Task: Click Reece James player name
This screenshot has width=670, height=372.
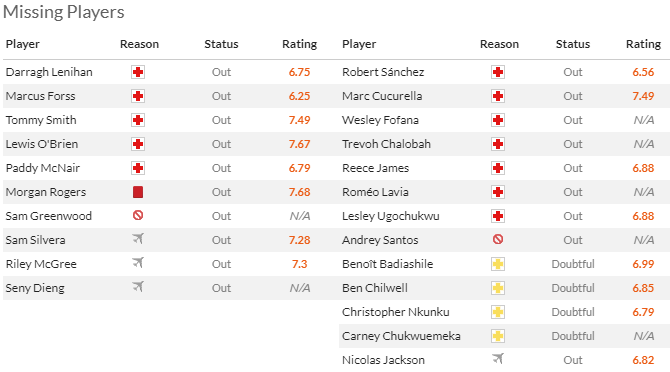Action: [376, 168]
